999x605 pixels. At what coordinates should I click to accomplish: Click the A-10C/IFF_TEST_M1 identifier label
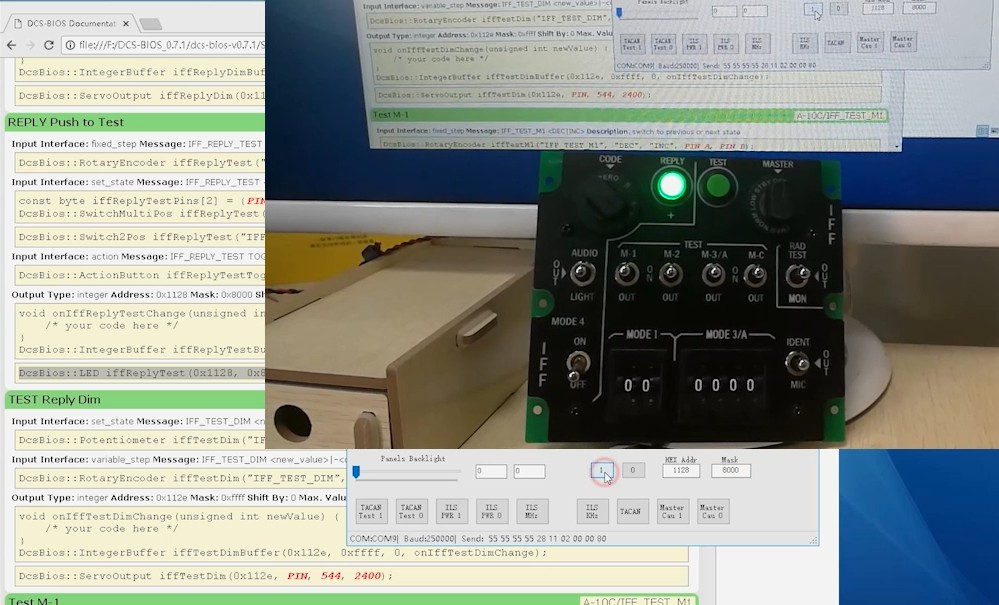click(x=638, y=601)
